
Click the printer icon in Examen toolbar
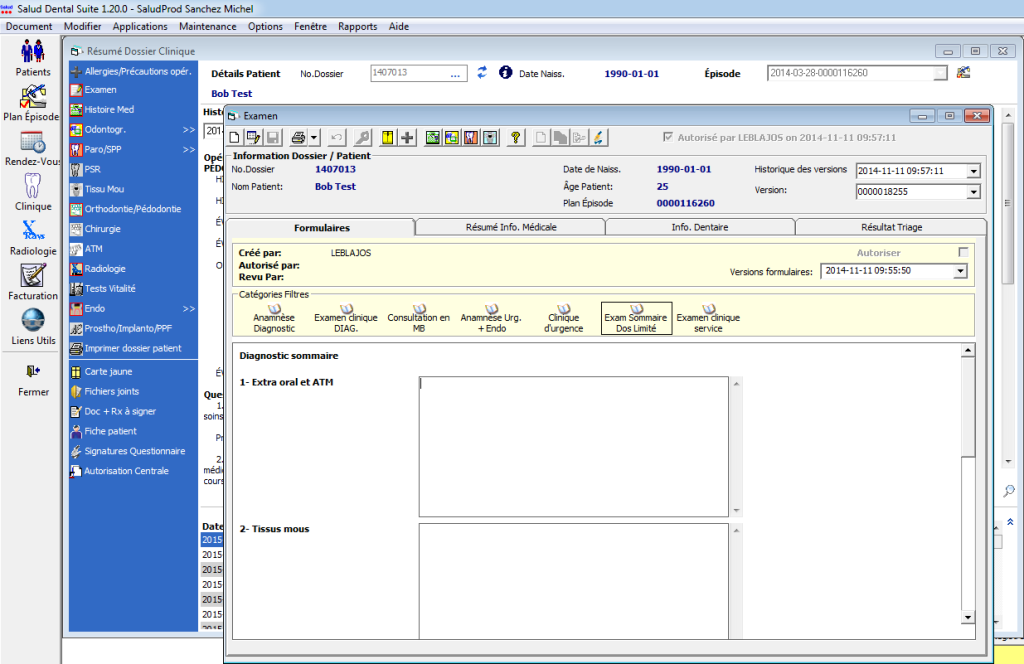(298, 138)
